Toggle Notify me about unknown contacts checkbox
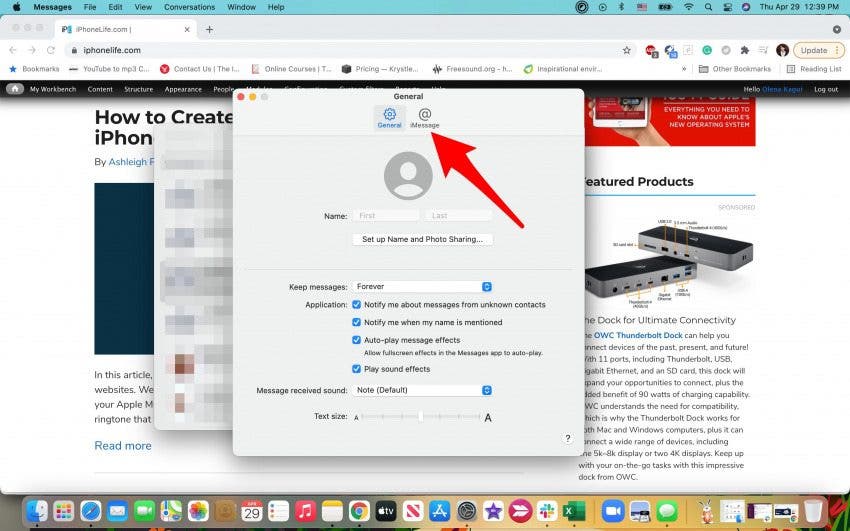The height and width of the screenshot is (531, 850). 356,305
